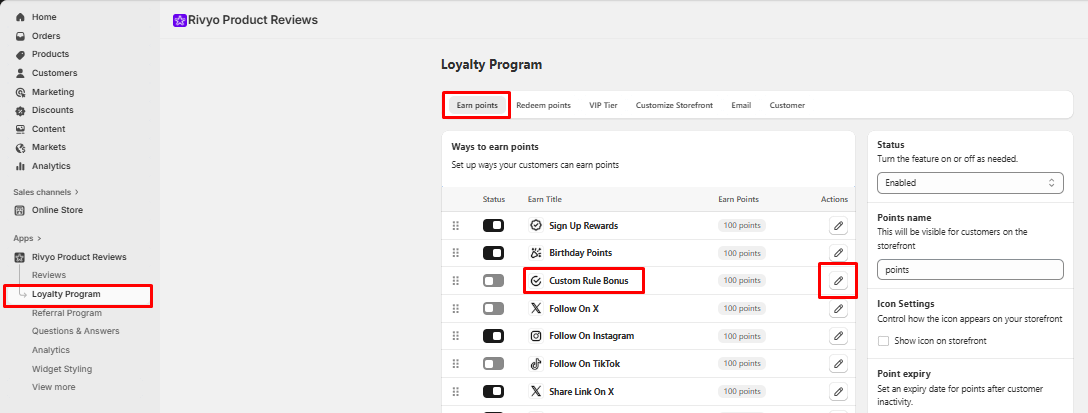Click 100 points badge for Sign Up Rewards
The image size is (1088, 413).
tap(742, 226)
